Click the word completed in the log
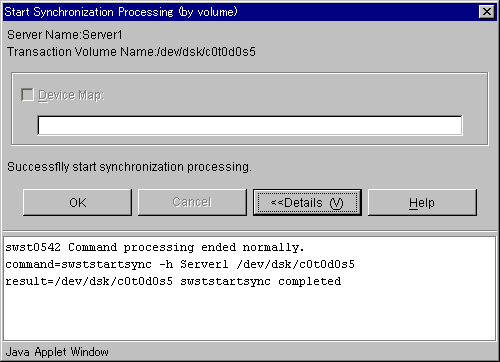Screen dimensions: 500x362 (310, 282)
